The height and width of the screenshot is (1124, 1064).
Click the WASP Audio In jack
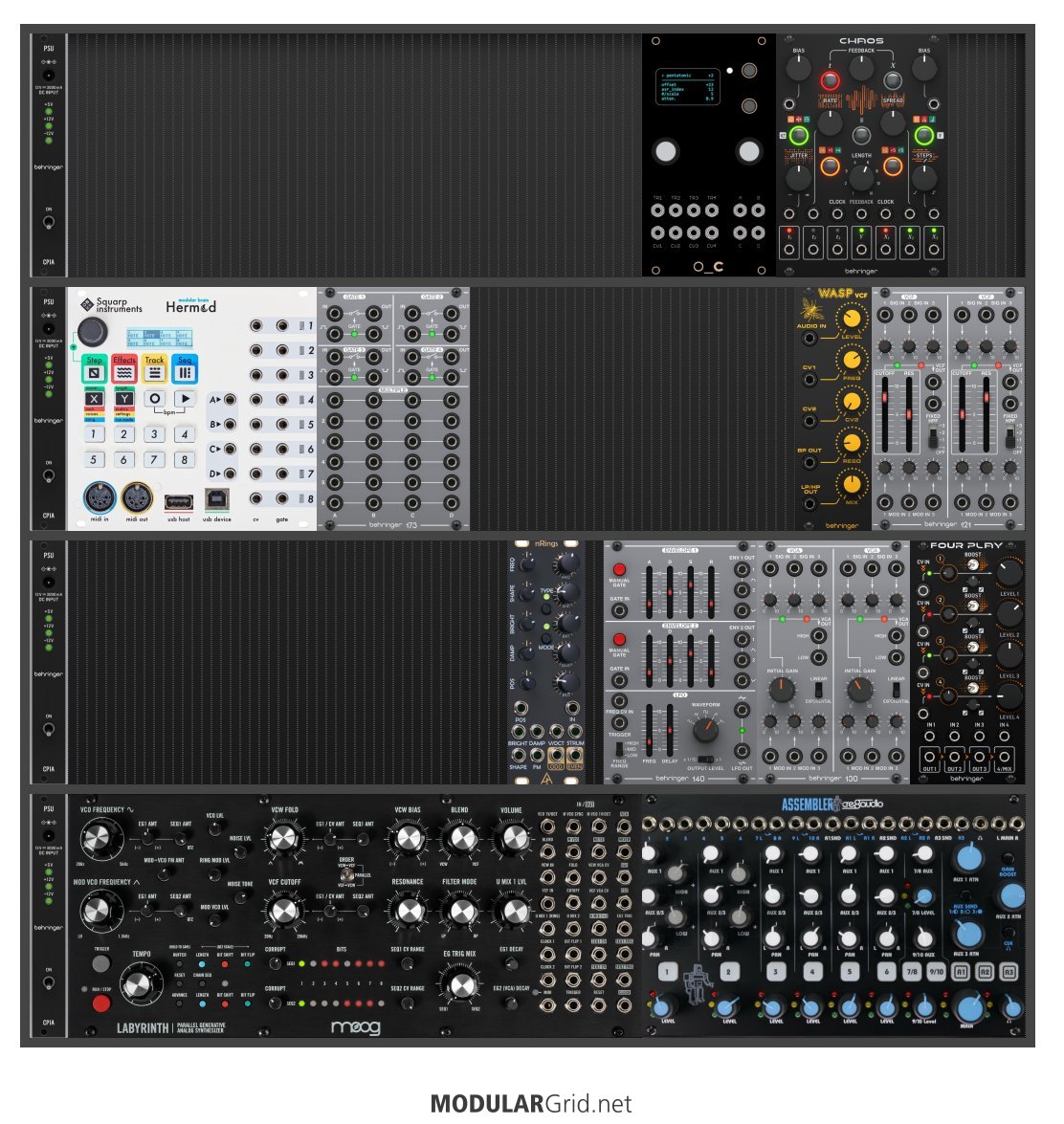(x=809, y=339)
